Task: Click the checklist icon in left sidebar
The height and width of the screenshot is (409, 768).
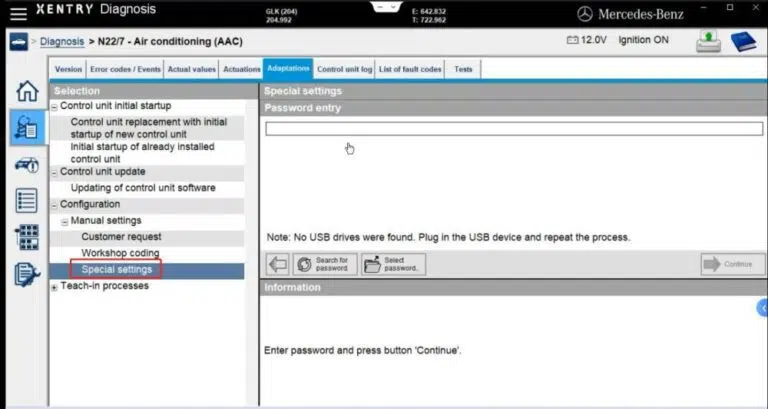Action: [x=27, y=200]
